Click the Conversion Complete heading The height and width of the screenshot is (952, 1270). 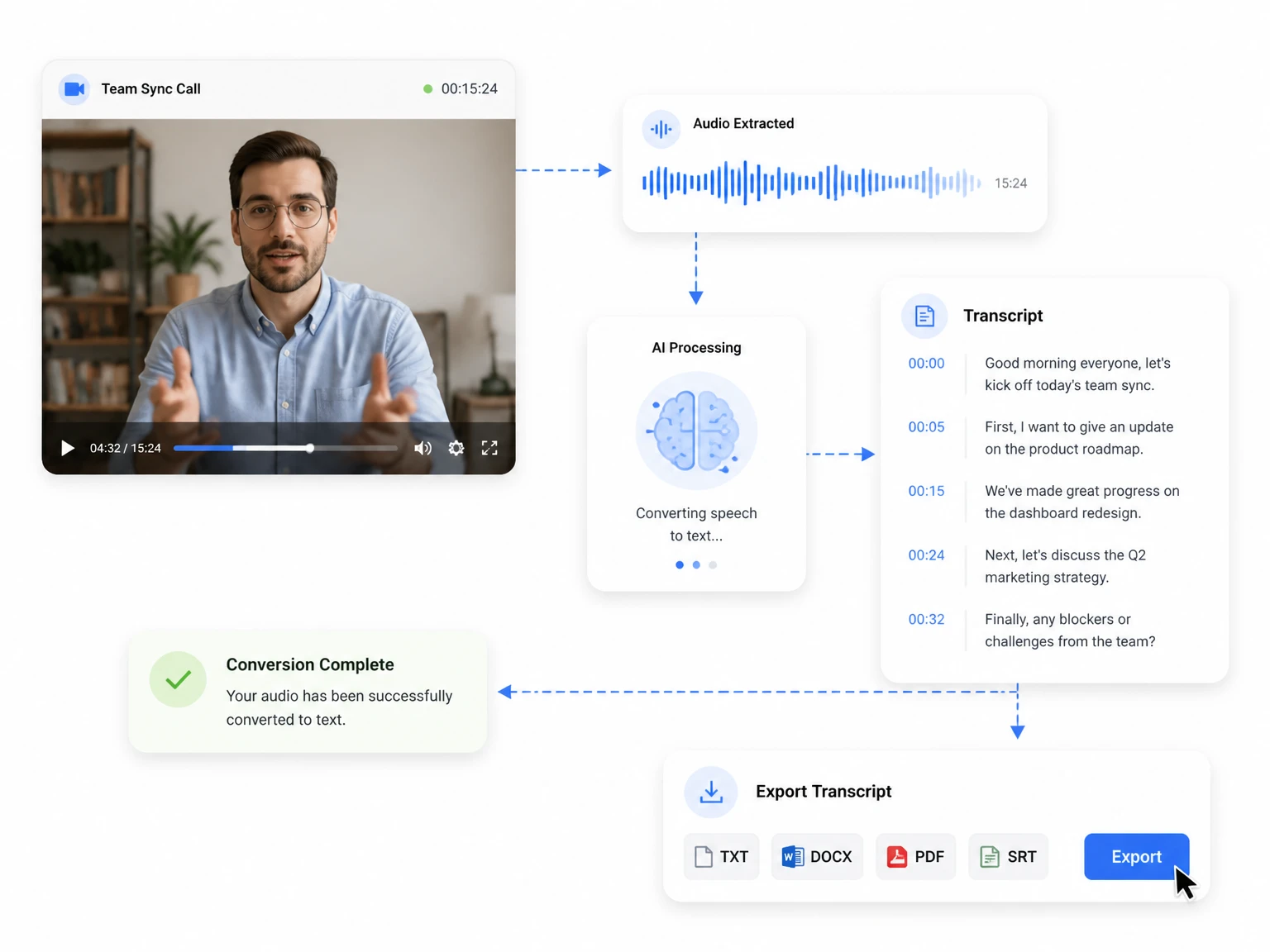(310, 664)
